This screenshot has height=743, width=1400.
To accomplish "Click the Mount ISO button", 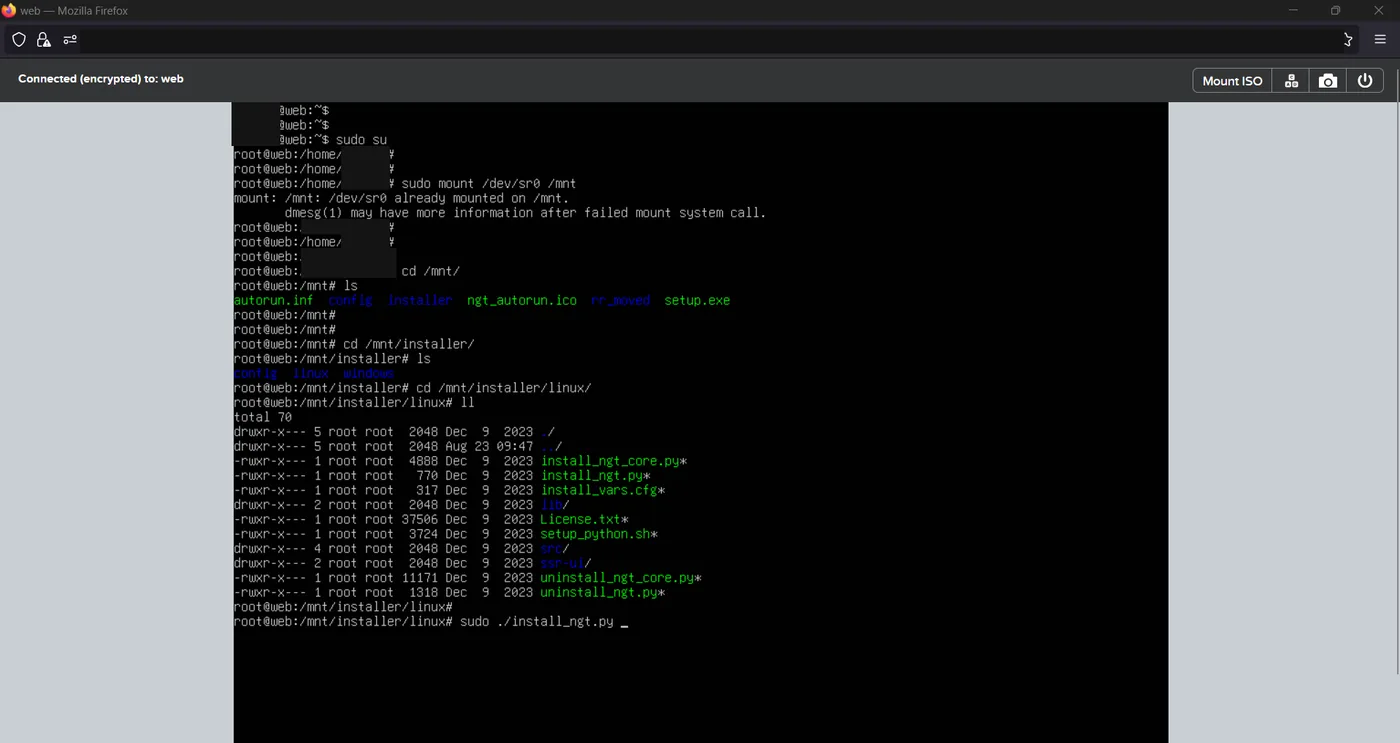I will [1232, 81].
